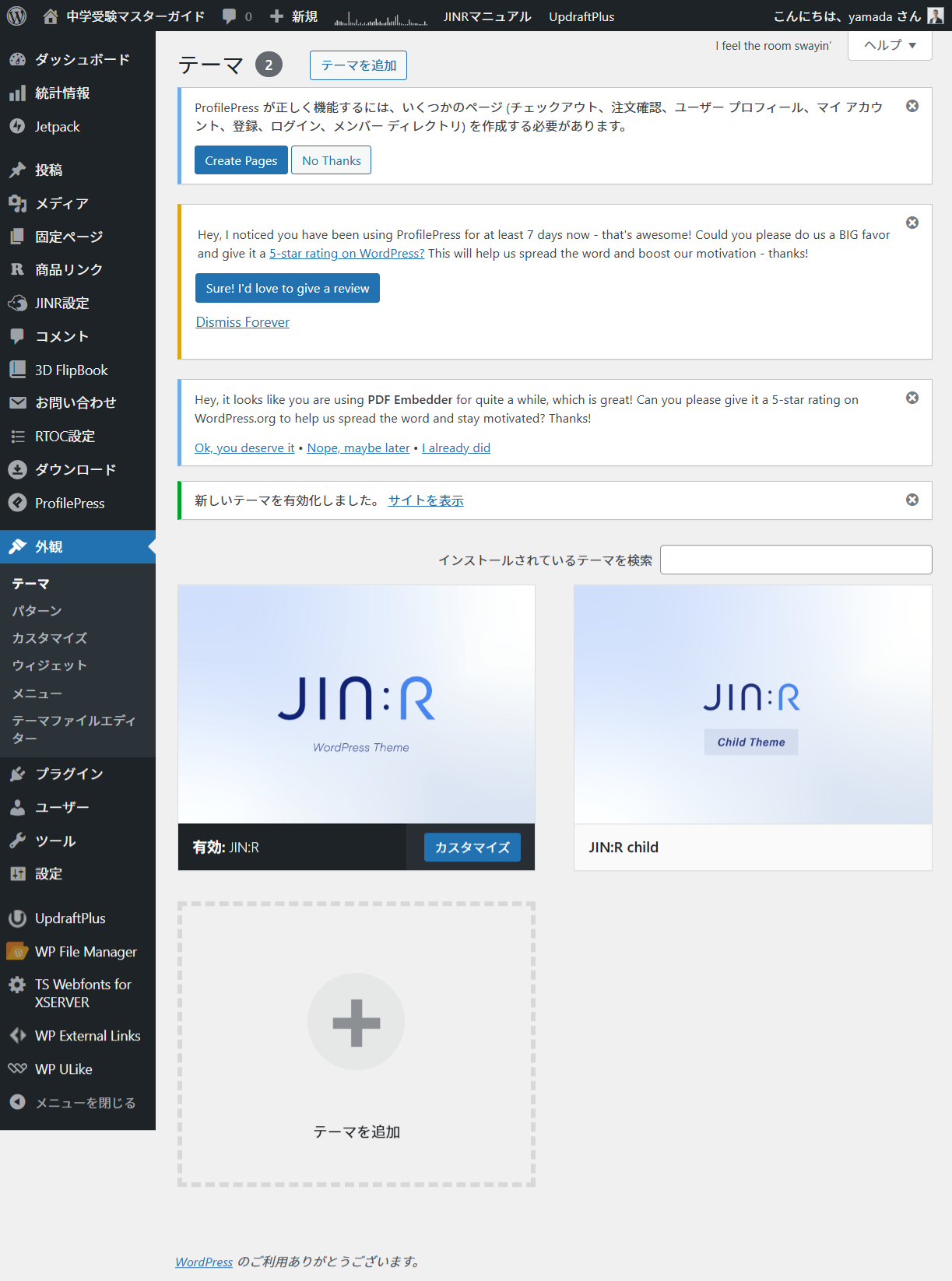Click the WordPress logo in admin bar
The image size is (952, 1281).
point(16,16)
